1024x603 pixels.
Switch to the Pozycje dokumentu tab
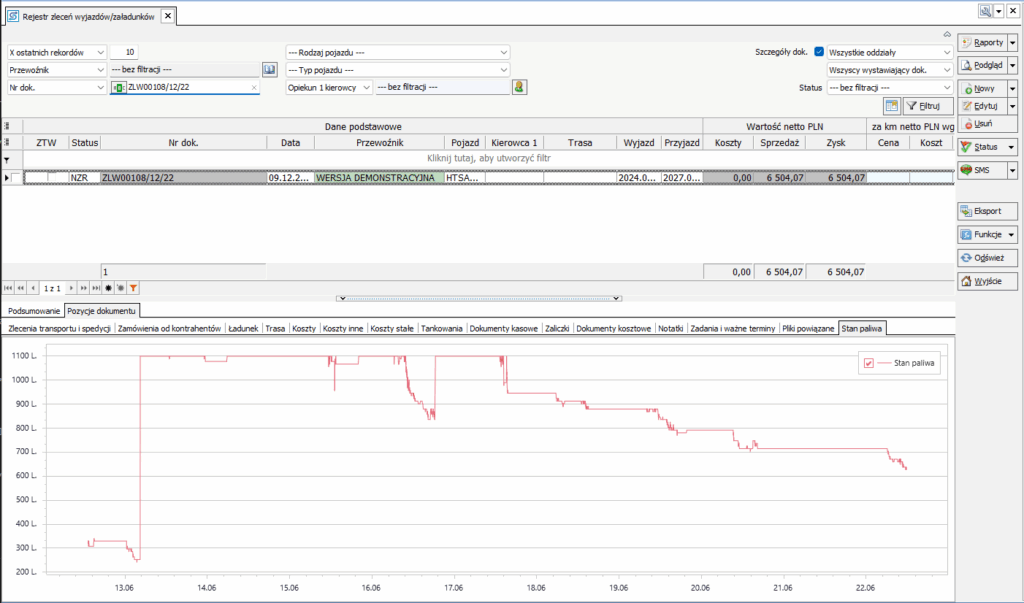101,311
